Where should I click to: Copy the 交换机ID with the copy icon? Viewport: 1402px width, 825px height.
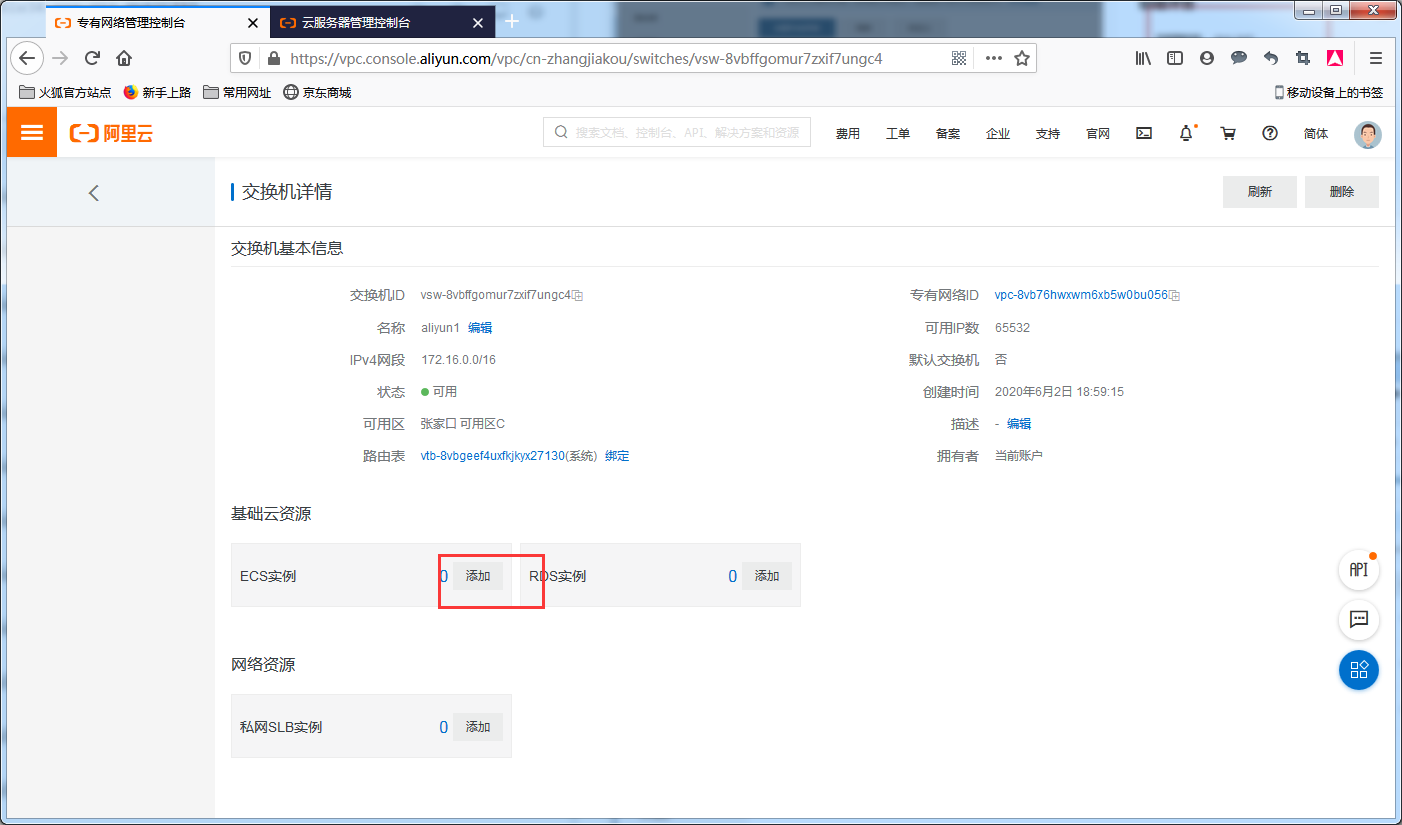click(578, 295)
